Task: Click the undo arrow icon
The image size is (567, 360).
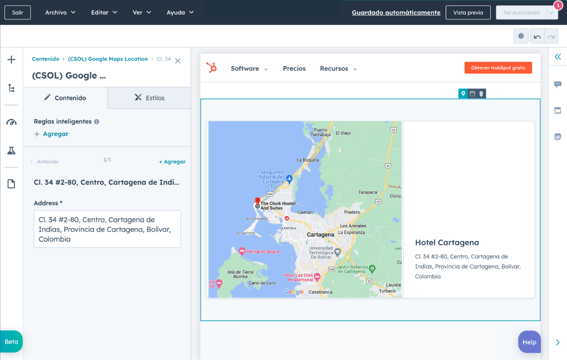Action: [x=537, y=37]
